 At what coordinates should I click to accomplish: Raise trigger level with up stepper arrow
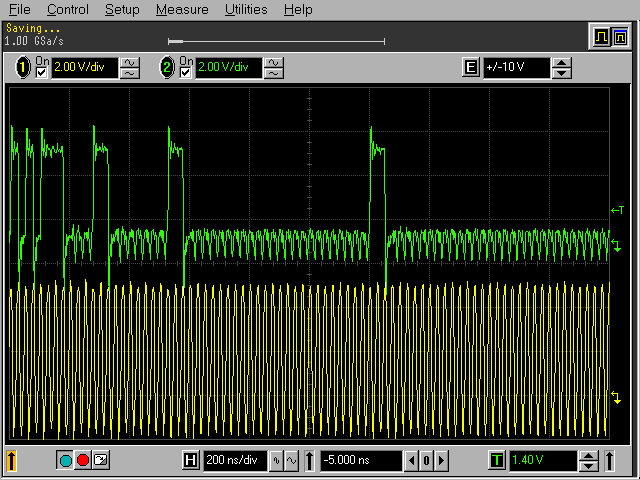point(589,456)
